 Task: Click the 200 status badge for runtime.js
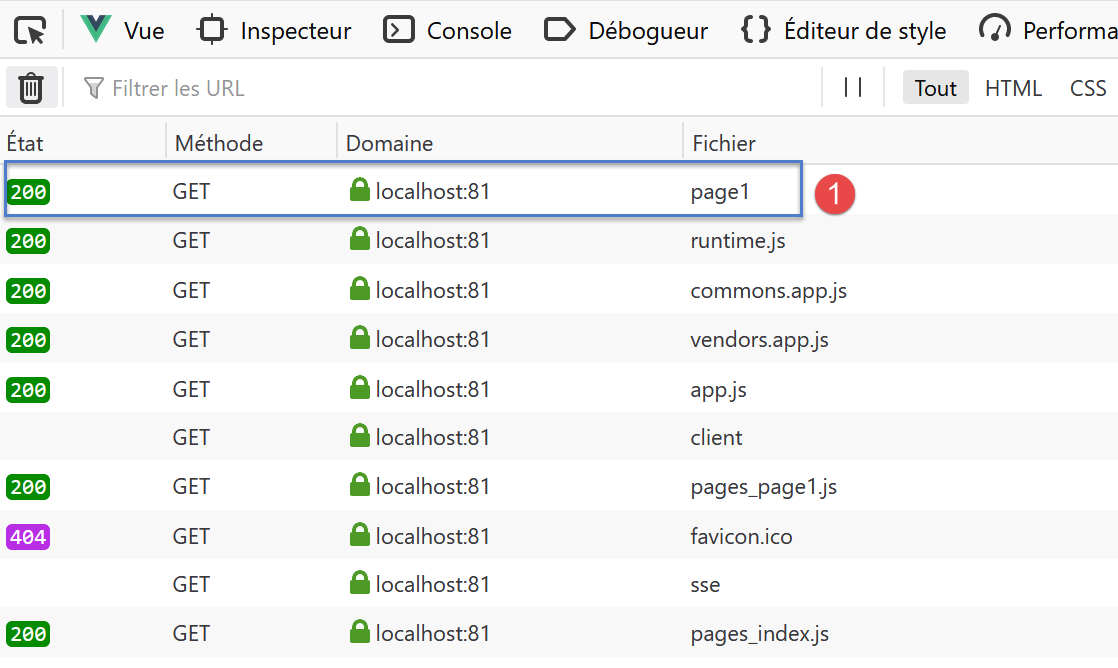click(x=28, y=241)
